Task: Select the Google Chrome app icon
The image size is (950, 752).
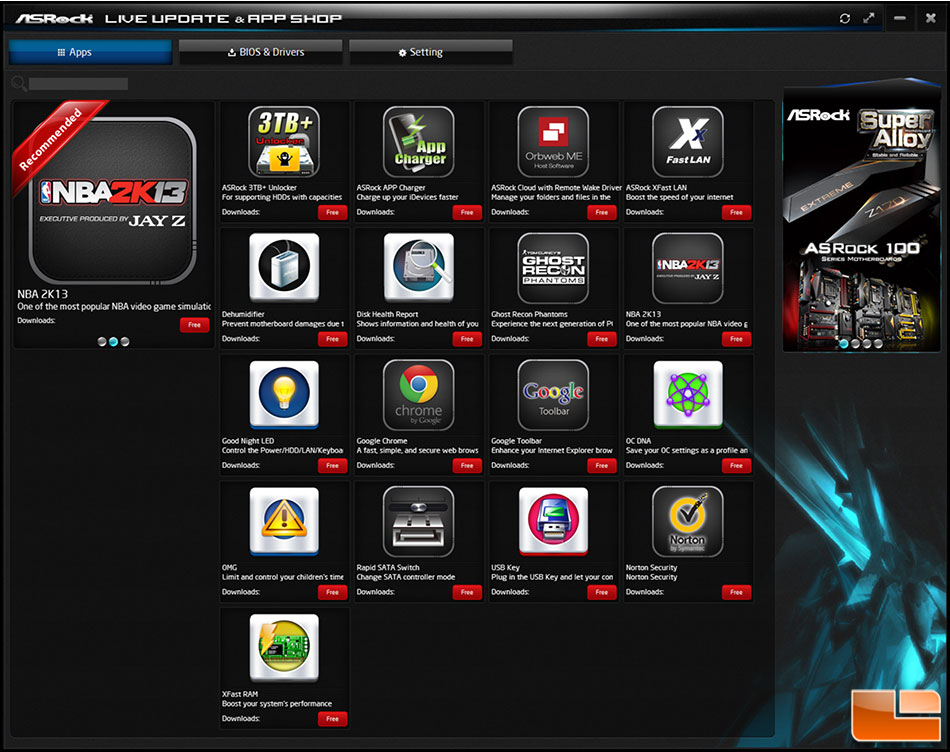Action: pos(419,394)
